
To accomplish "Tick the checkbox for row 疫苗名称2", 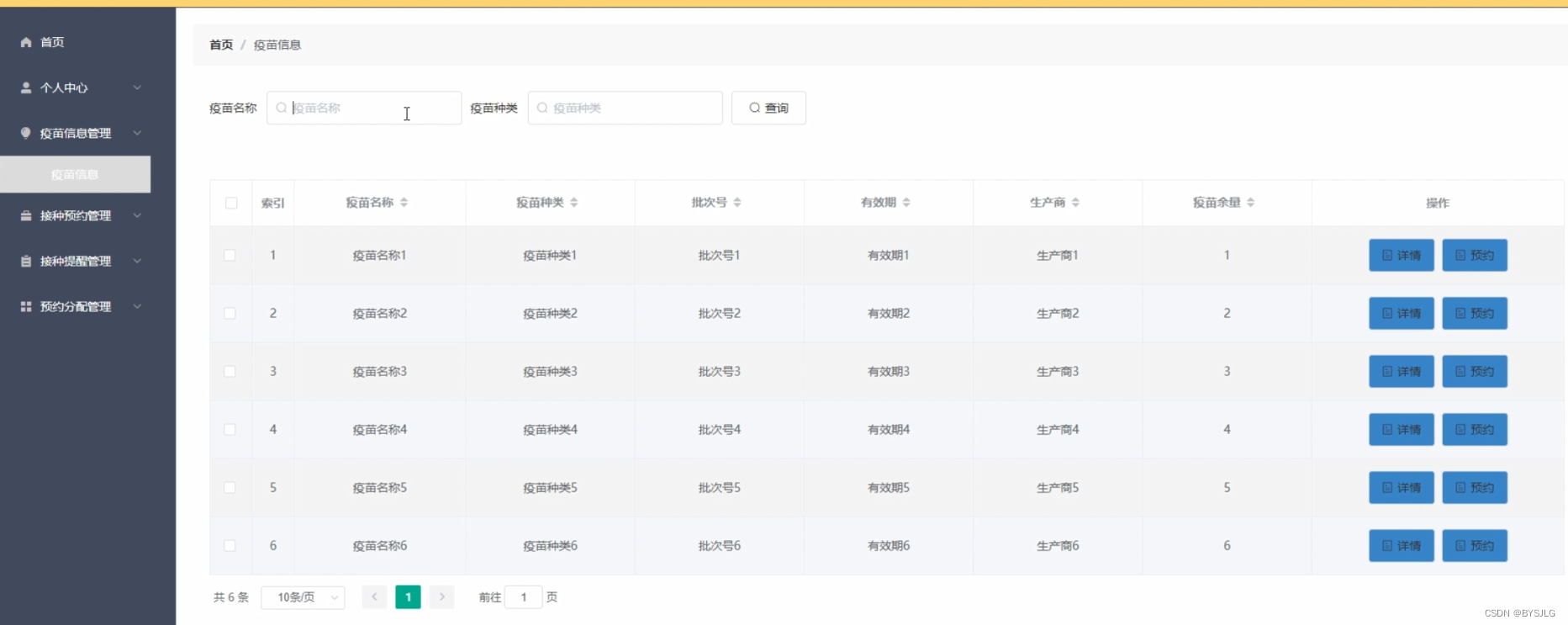I will click(230, 313).
